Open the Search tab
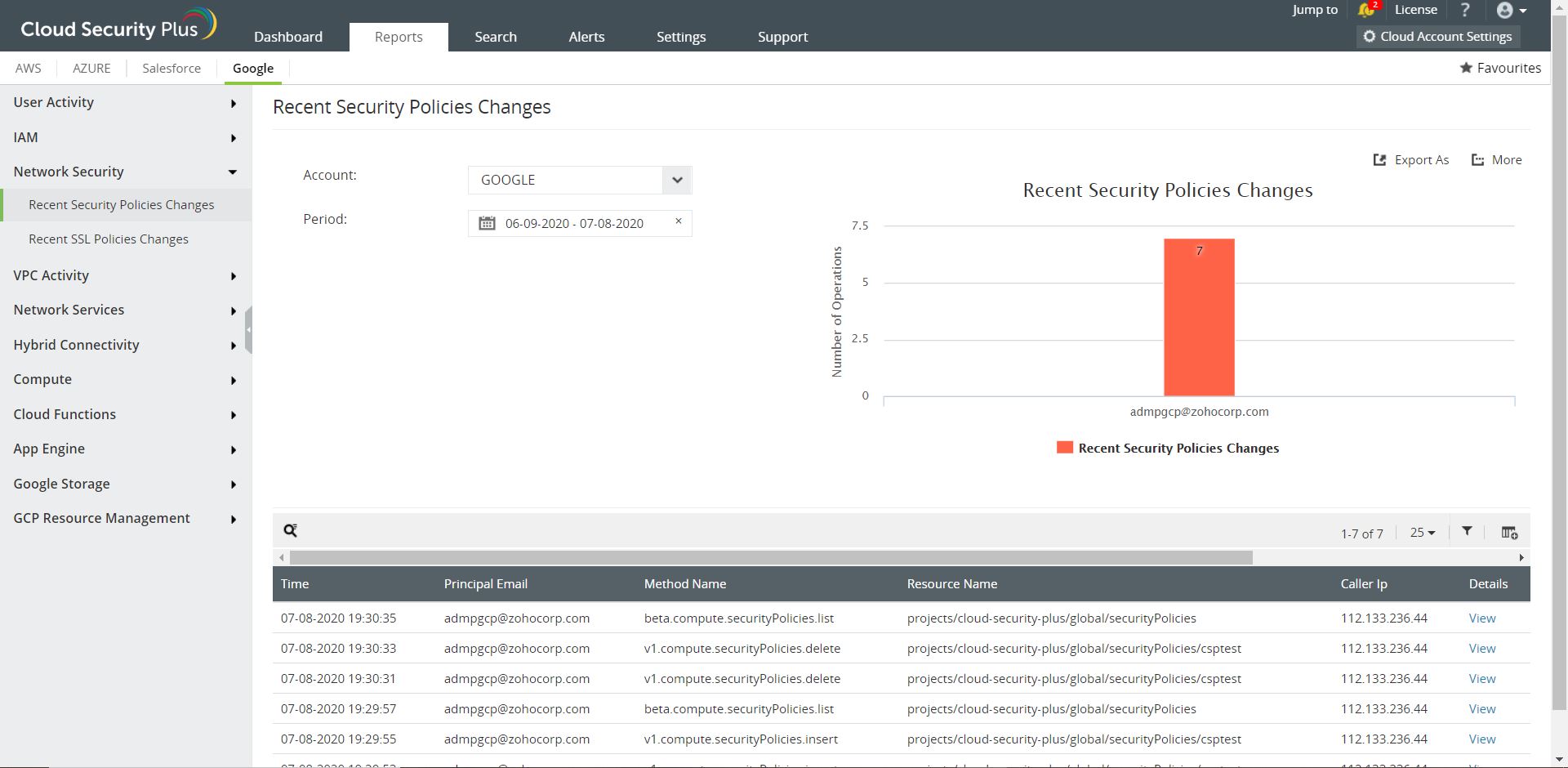 tap(496, 37)
